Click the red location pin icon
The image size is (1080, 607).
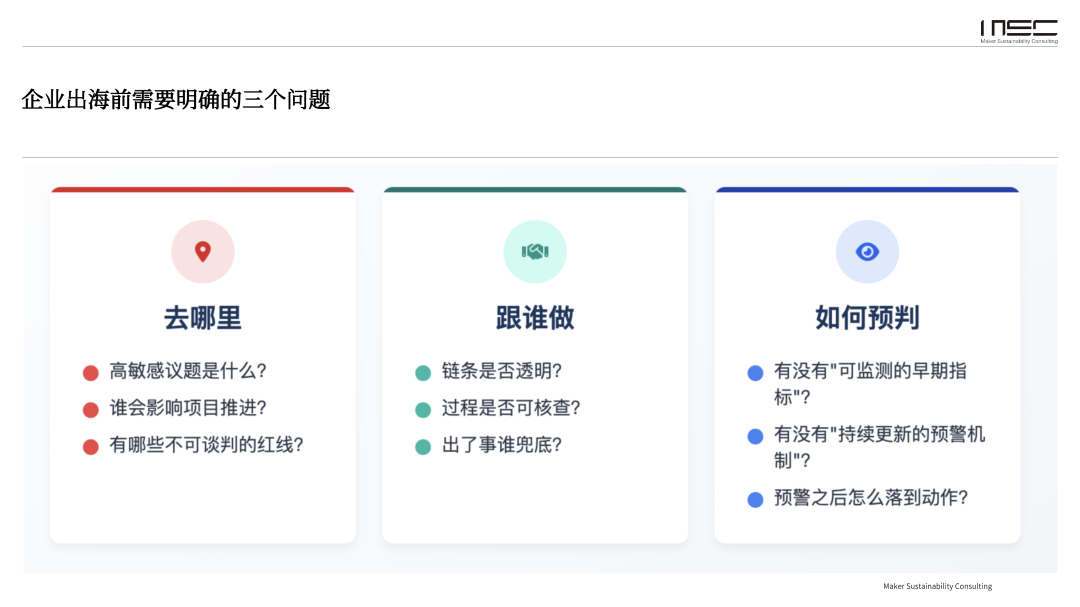pos(203,252)
